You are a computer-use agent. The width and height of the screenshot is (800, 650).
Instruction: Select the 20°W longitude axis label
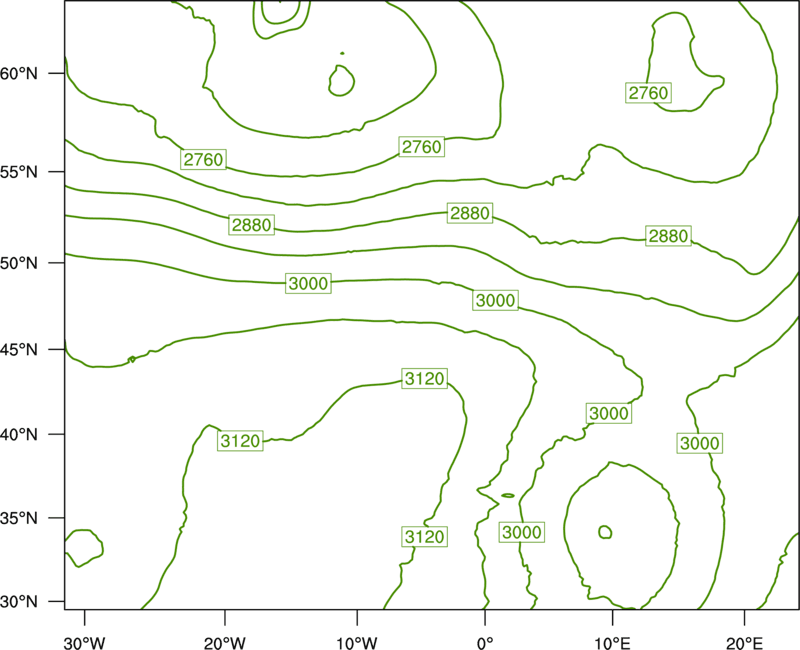point(224,643)
